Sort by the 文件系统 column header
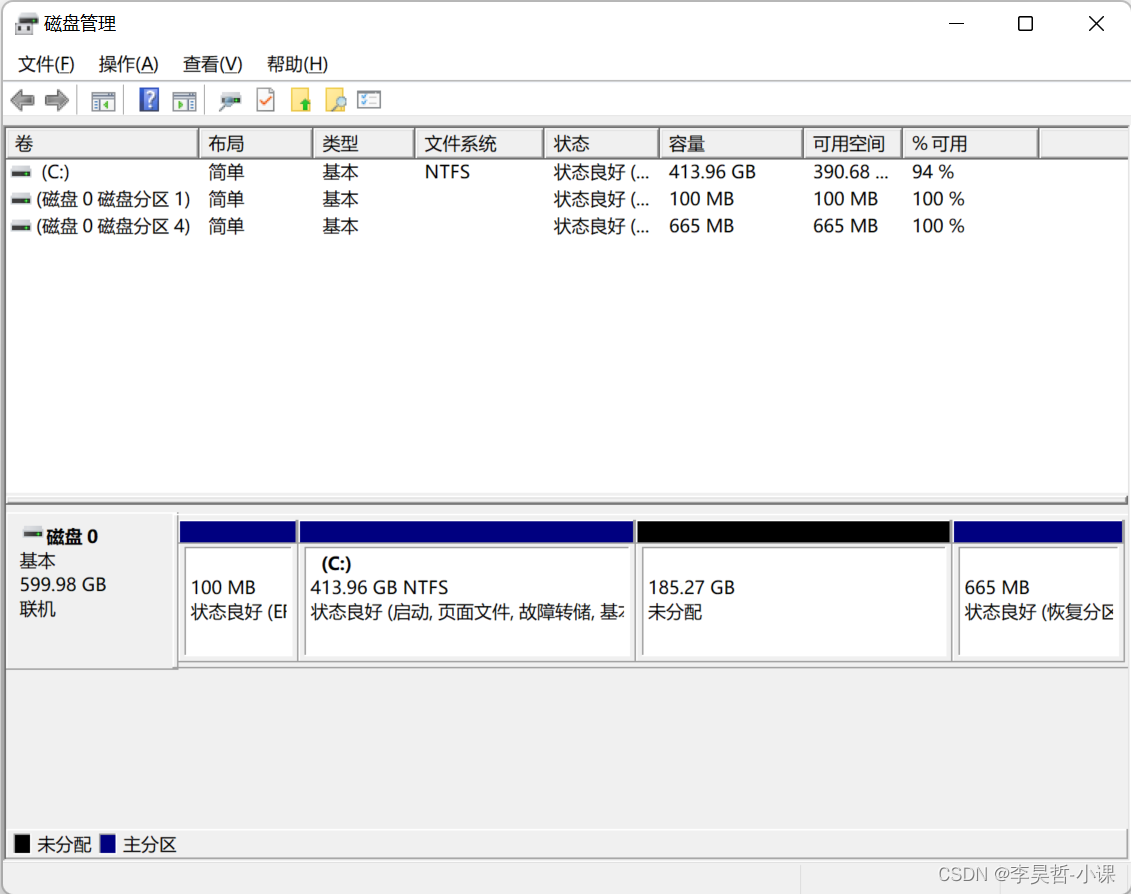The width and height of the screenshot is (1131, 894). [x=480, y=144]
